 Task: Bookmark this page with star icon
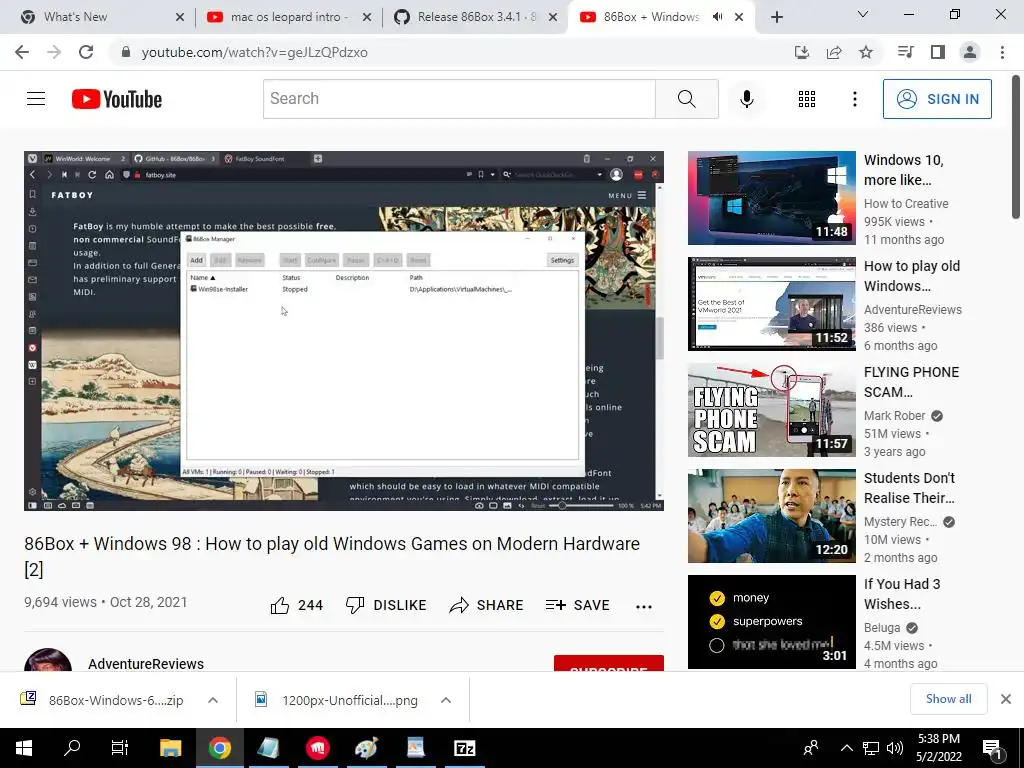point(866,52)
